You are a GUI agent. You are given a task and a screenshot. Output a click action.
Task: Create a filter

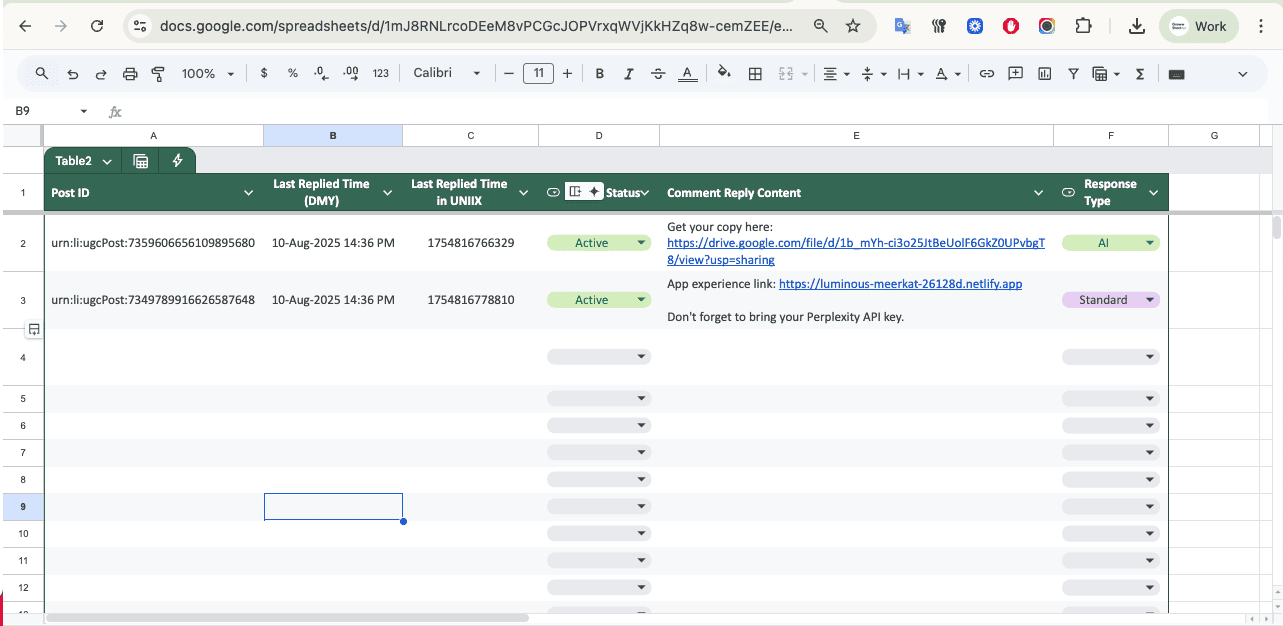tap(1074, 73)
